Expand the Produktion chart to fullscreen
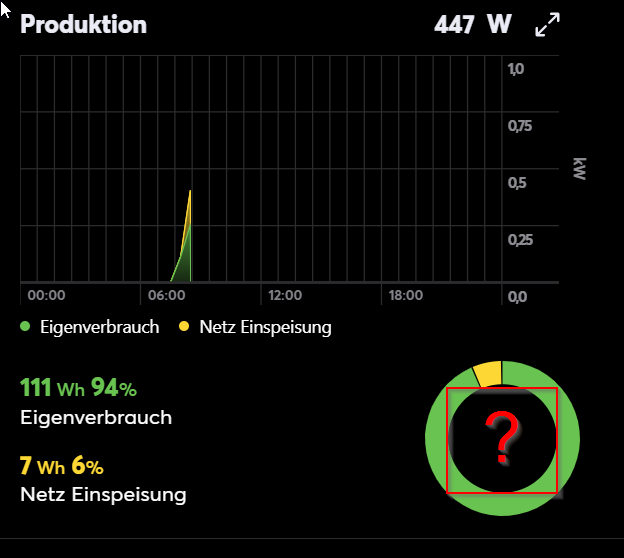 click(x=547, y=26)
